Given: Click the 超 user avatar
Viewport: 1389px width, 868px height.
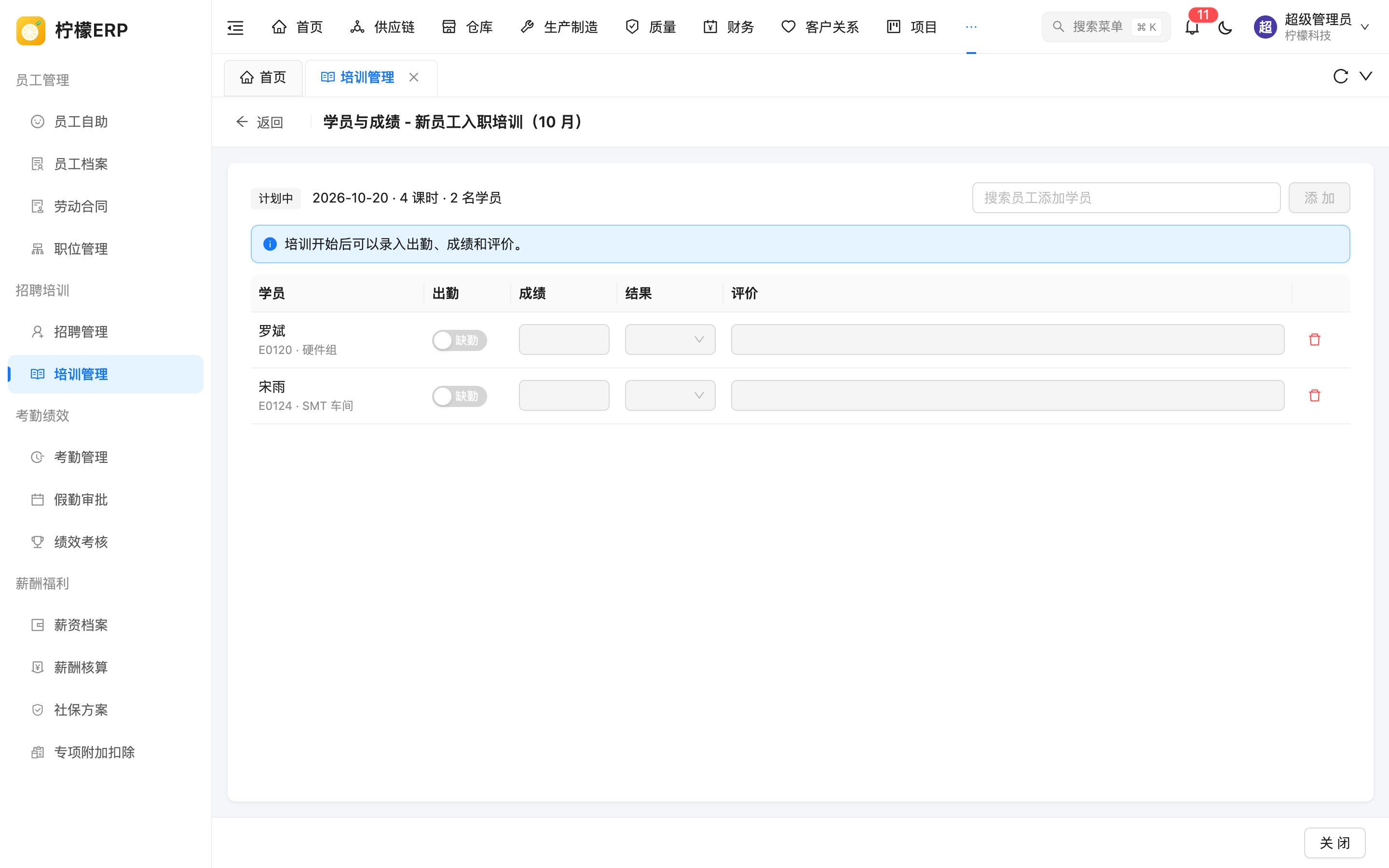Looking at the screenshot, I should click(x=1265, y=27).
